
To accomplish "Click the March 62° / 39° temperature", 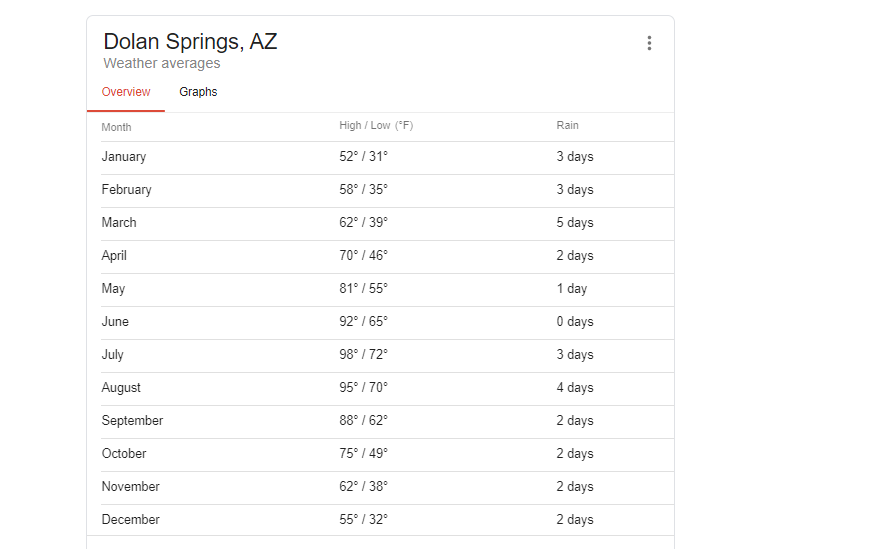I will click(363, 222).
